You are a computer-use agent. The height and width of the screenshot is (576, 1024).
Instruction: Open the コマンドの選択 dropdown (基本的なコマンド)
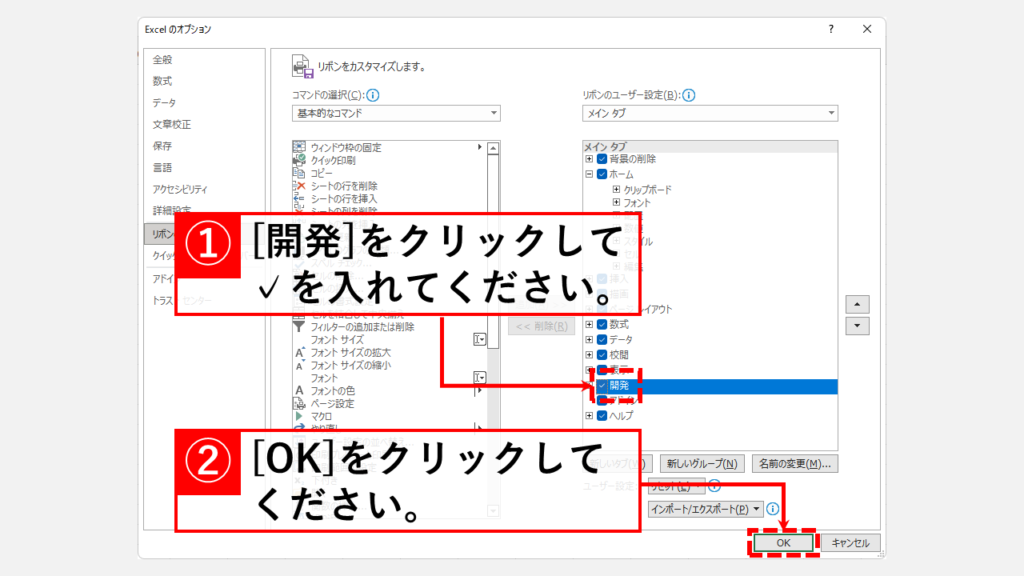(396, 114)
